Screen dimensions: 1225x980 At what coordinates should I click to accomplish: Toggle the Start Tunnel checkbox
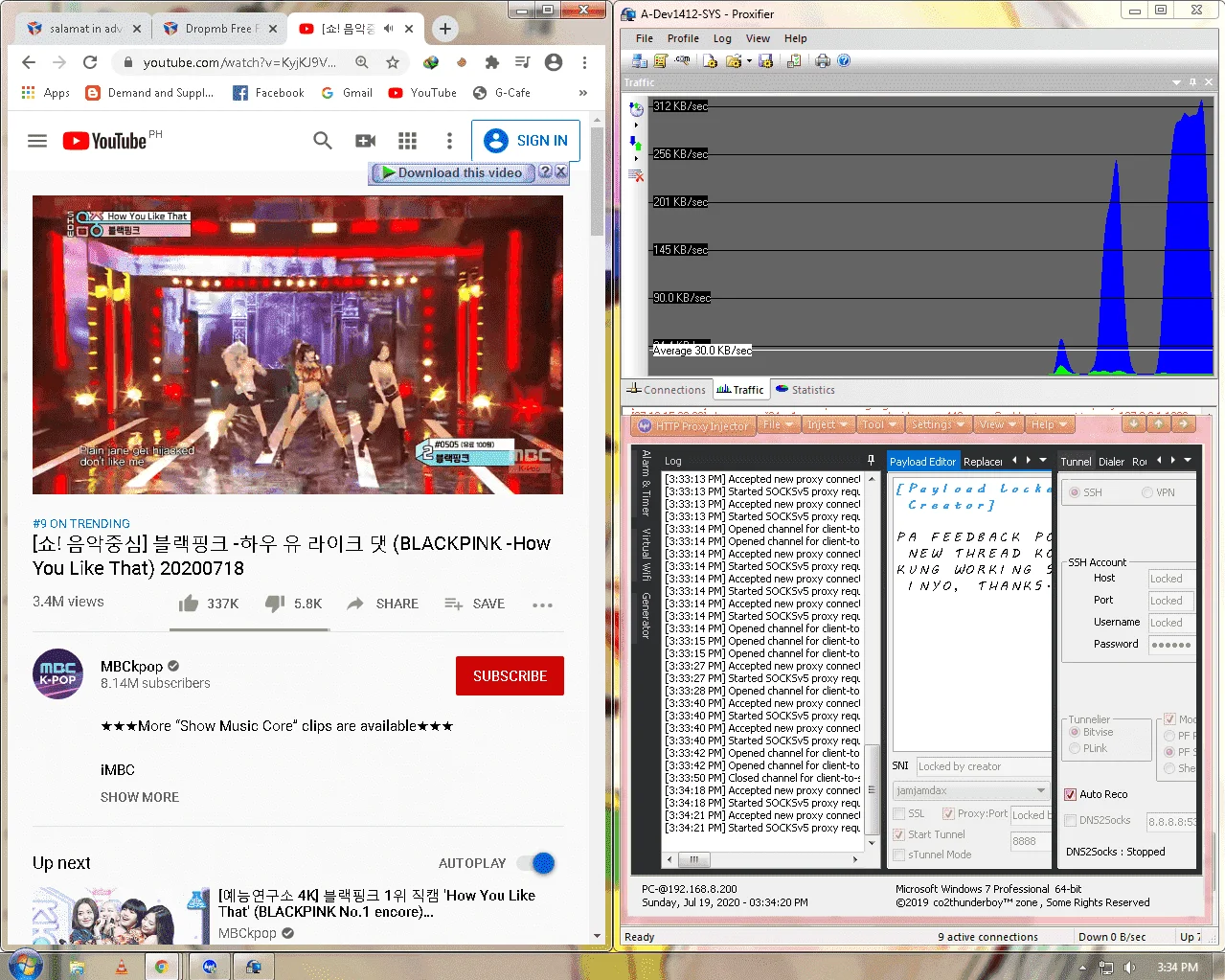tap(898, 834)
